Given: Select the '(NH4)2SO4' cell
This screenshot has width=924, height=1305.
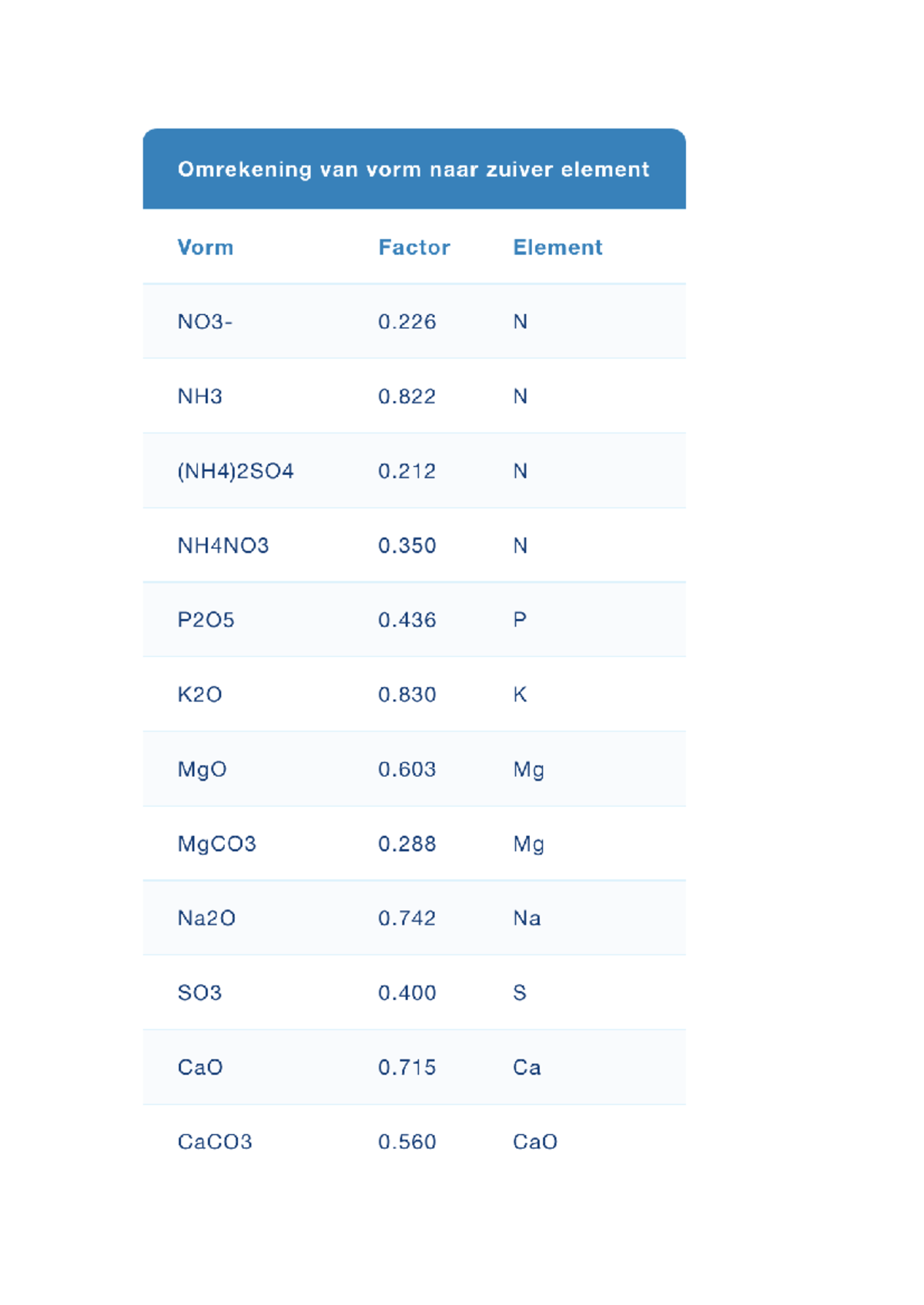Looking at the screenshot, I should (x=236, y=471).
